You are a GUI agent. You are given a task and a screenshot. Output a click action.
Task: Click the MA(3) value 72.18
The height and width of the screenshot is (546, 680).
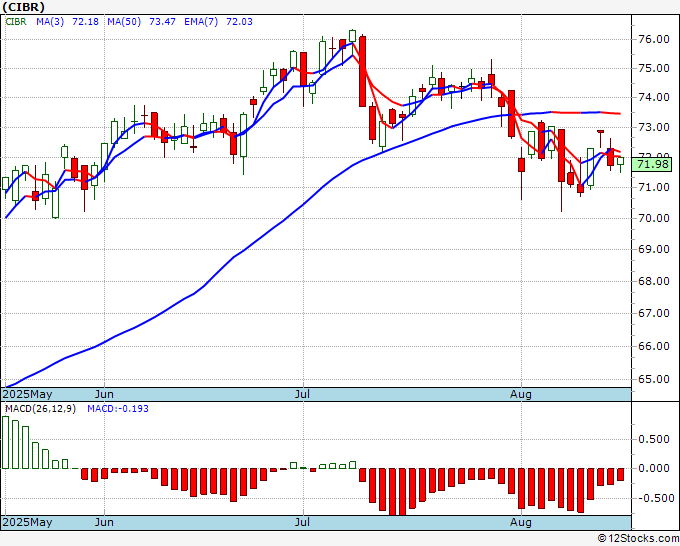pos(85,22)
